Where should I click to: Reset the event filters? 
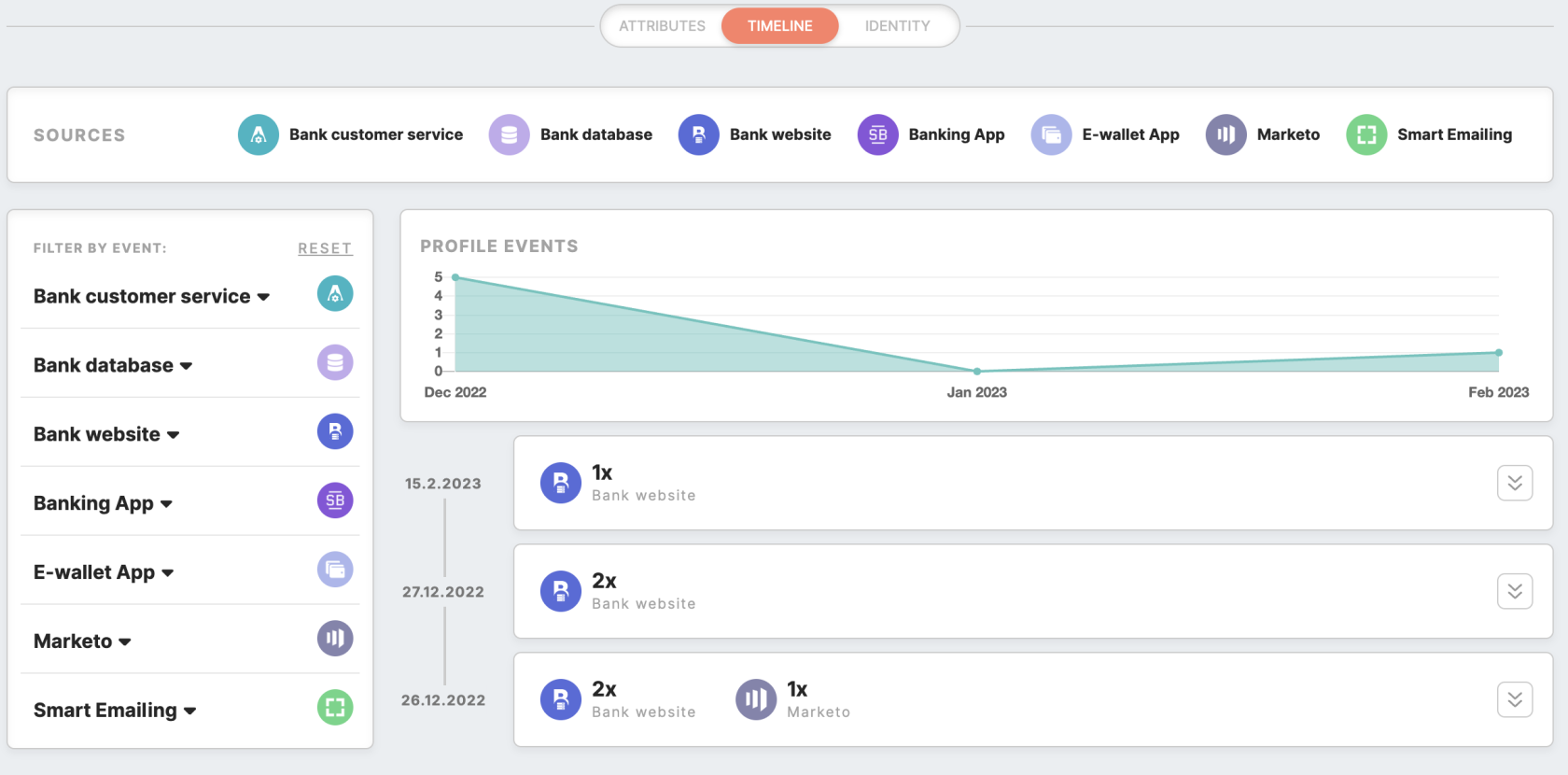point(325,248)
